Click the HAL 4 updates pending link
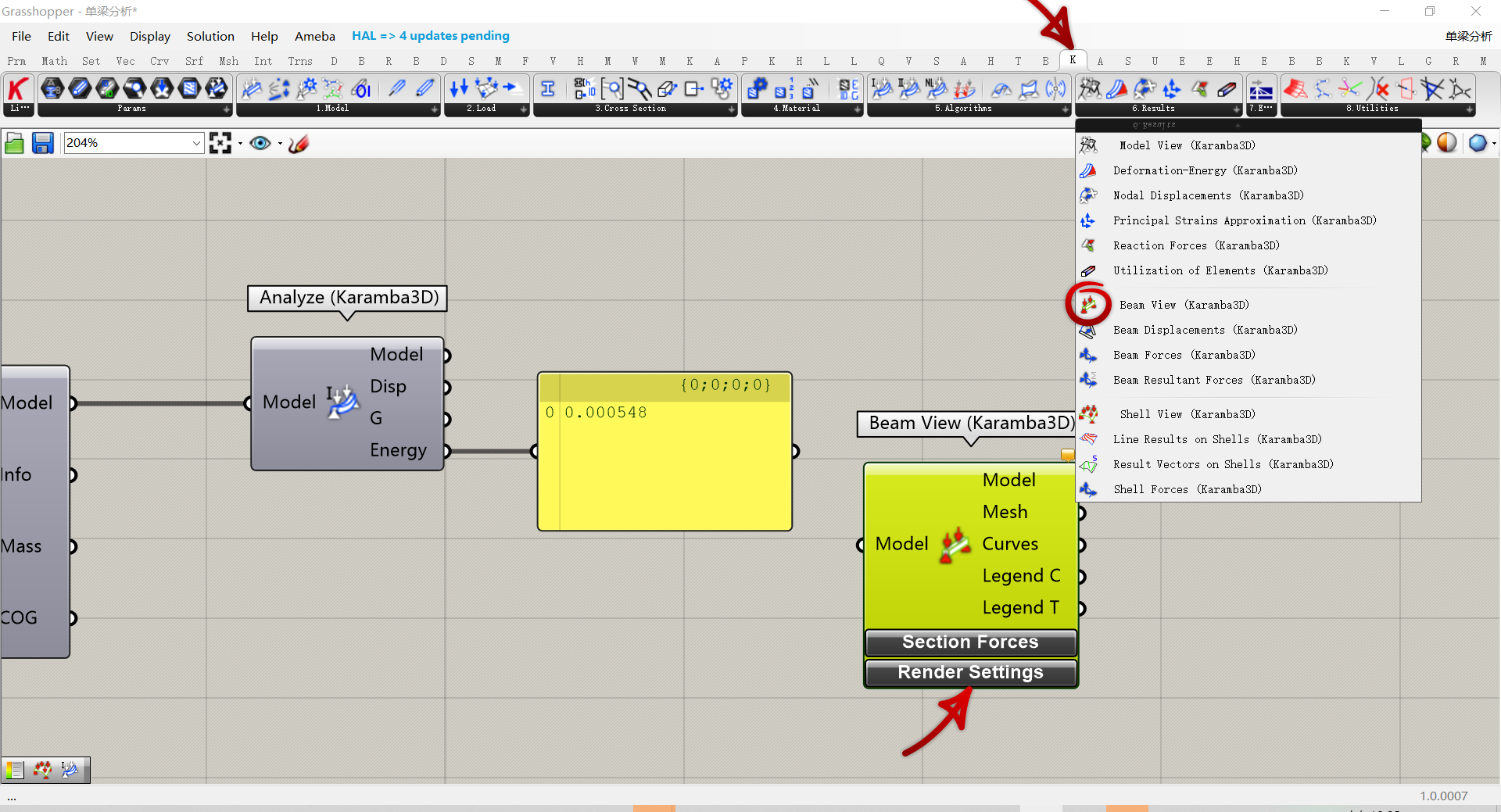Image resolution: width=1501 pixels, height=812 pixels. click(x=430, y=36)
